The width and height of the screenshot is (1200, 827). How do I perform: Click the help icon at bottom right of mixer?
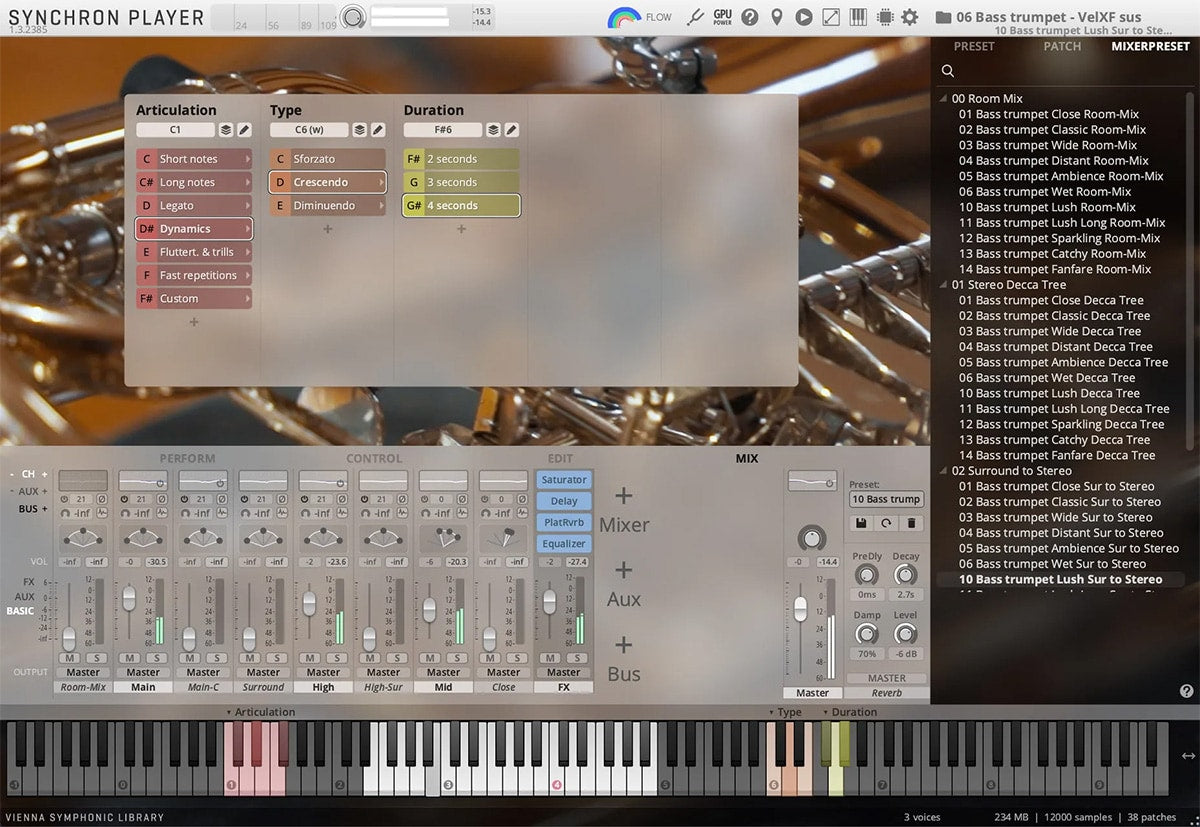[x=1186, y=691]
